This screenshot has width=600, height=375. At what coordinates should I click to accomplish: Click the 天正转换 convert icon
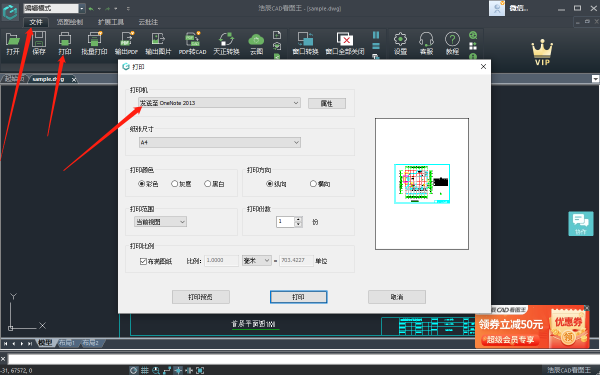point(226,43)
